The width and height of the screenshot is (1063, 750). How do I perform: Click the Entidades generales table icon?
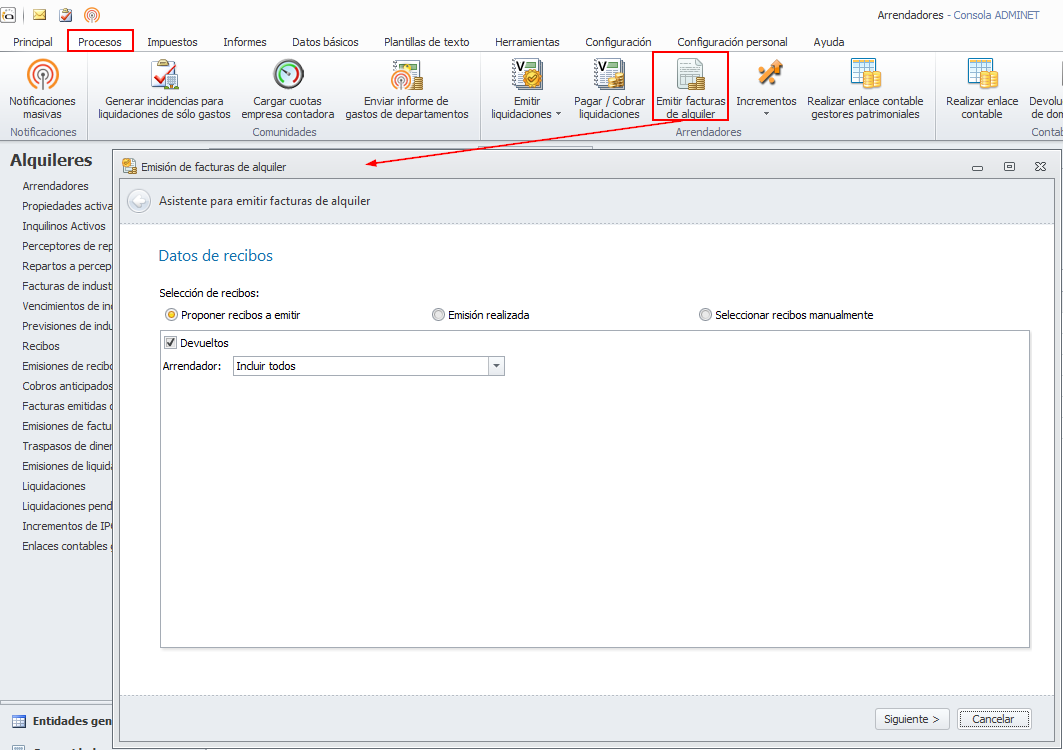click(19, 721)
